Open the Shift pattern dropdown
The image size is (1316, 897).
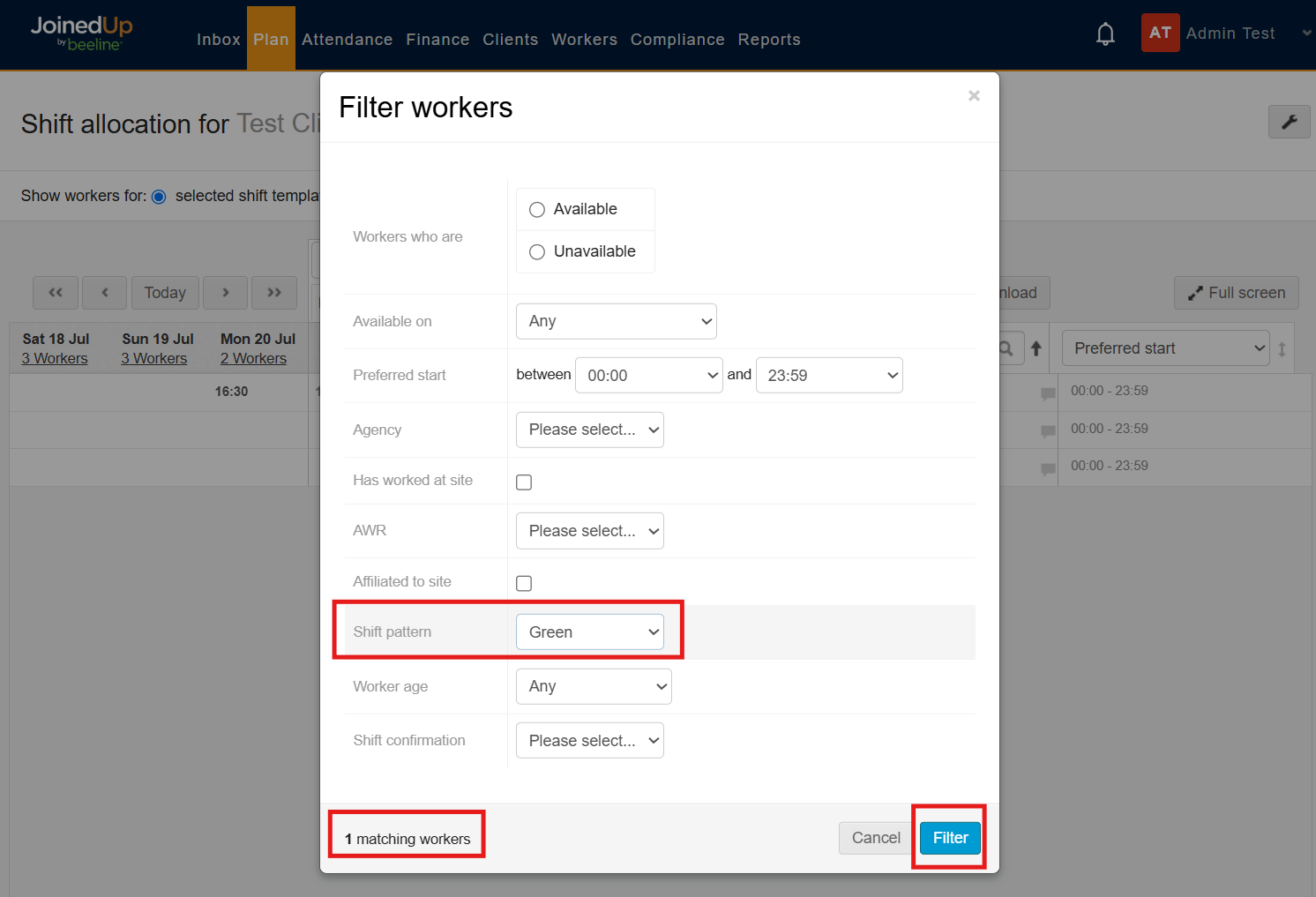coord(590,632)
